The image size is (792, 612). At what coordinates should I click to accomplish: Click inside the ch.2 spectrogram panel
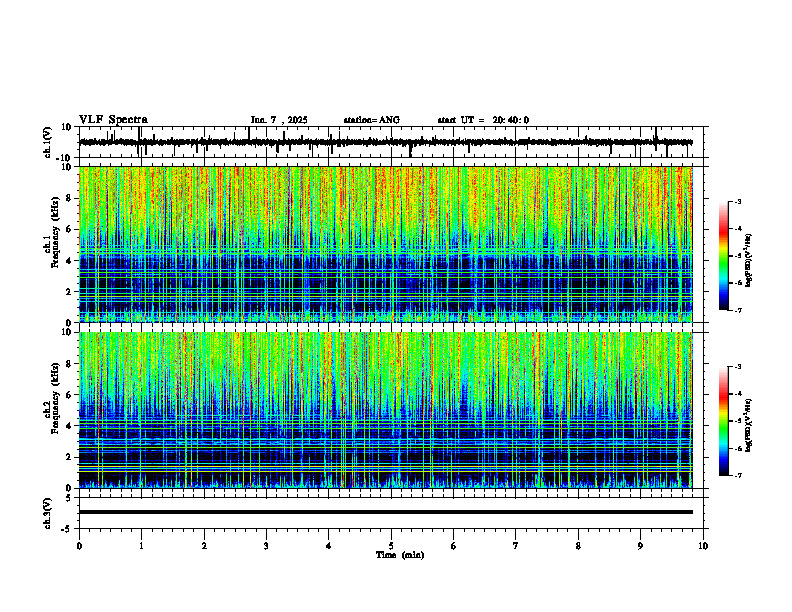coord(386,410)
